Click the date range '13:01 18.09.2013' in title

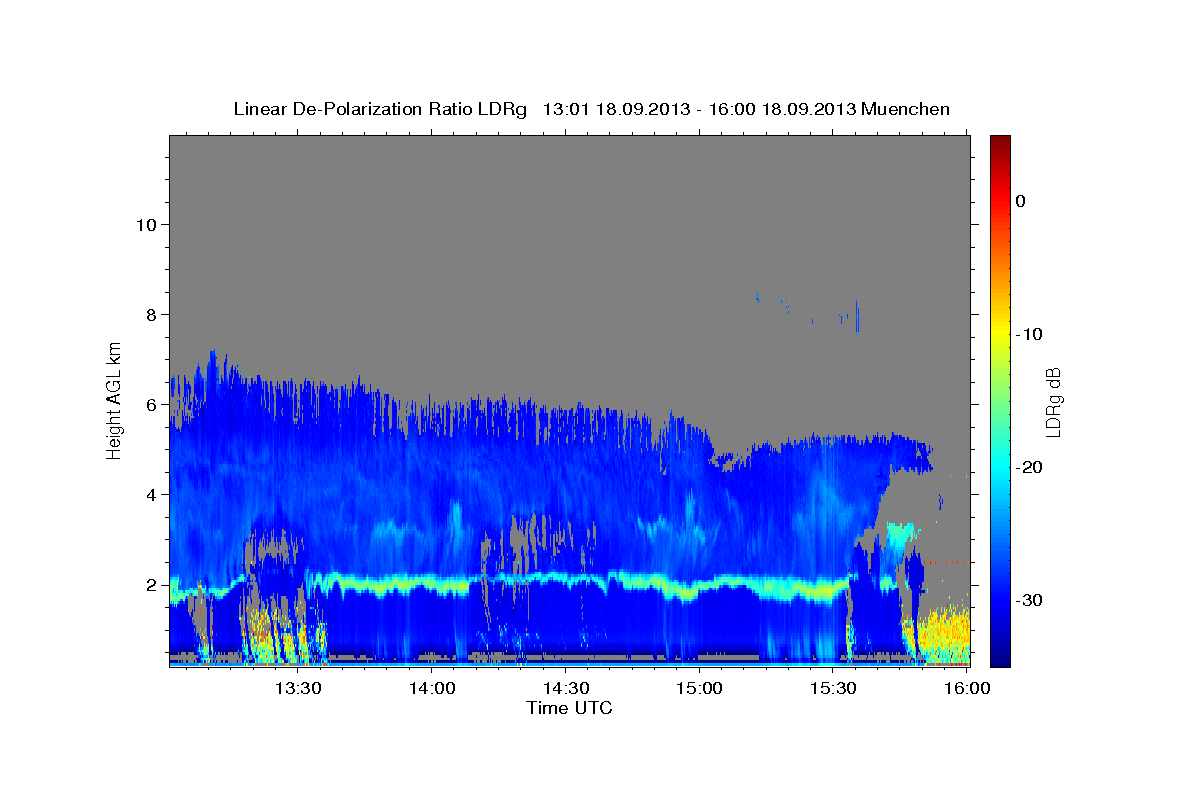[615, 109]
